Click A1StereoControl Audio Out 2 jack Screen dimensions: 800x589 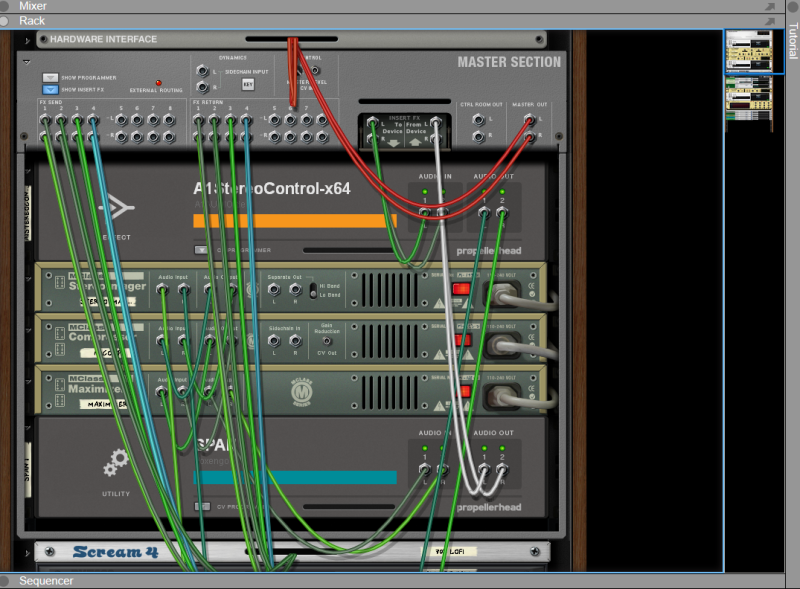coord(502,212)
